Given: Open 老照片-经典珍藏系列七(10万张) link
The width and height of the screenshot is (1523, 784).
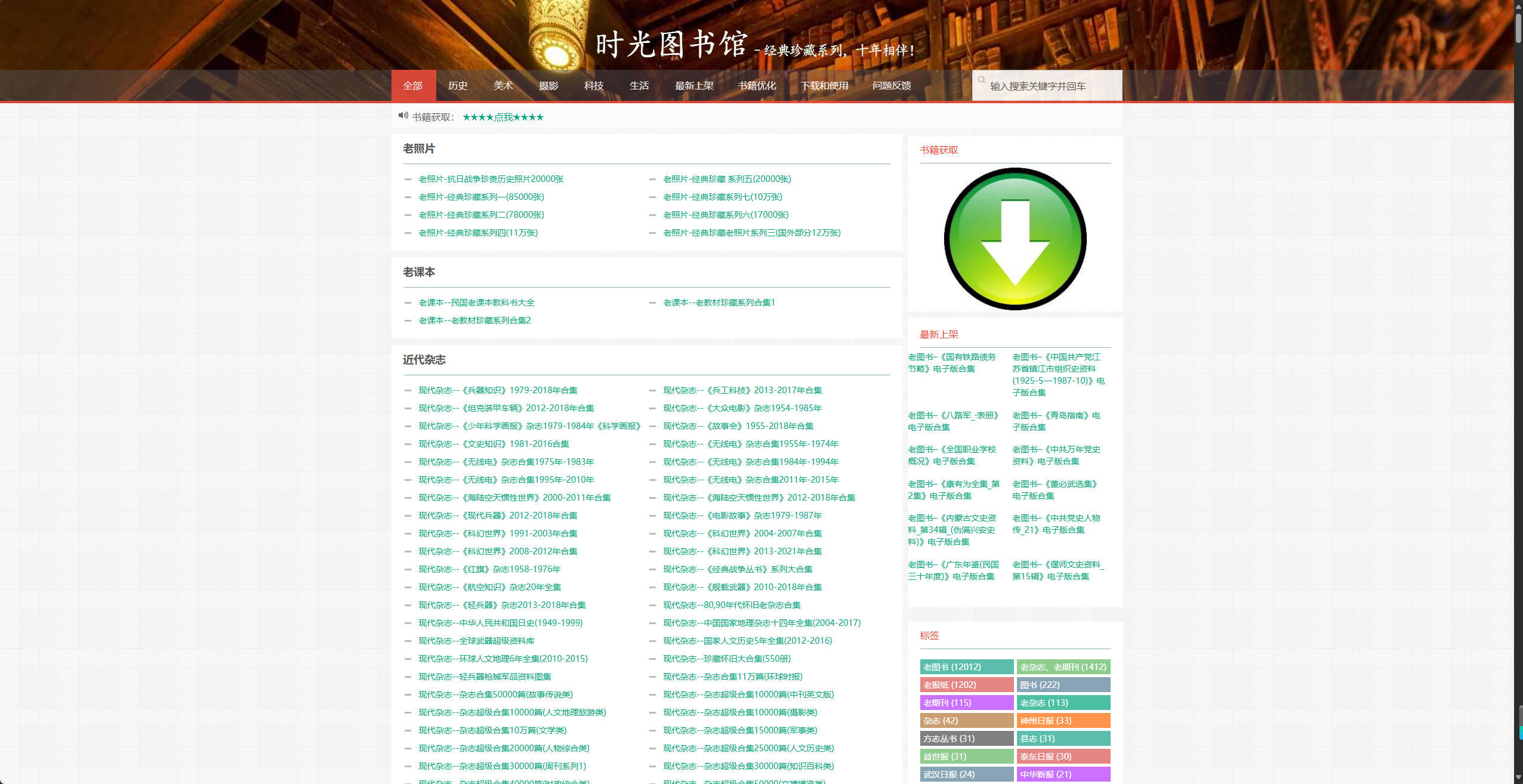Looking at the screenshot, I should coord(723,197).
